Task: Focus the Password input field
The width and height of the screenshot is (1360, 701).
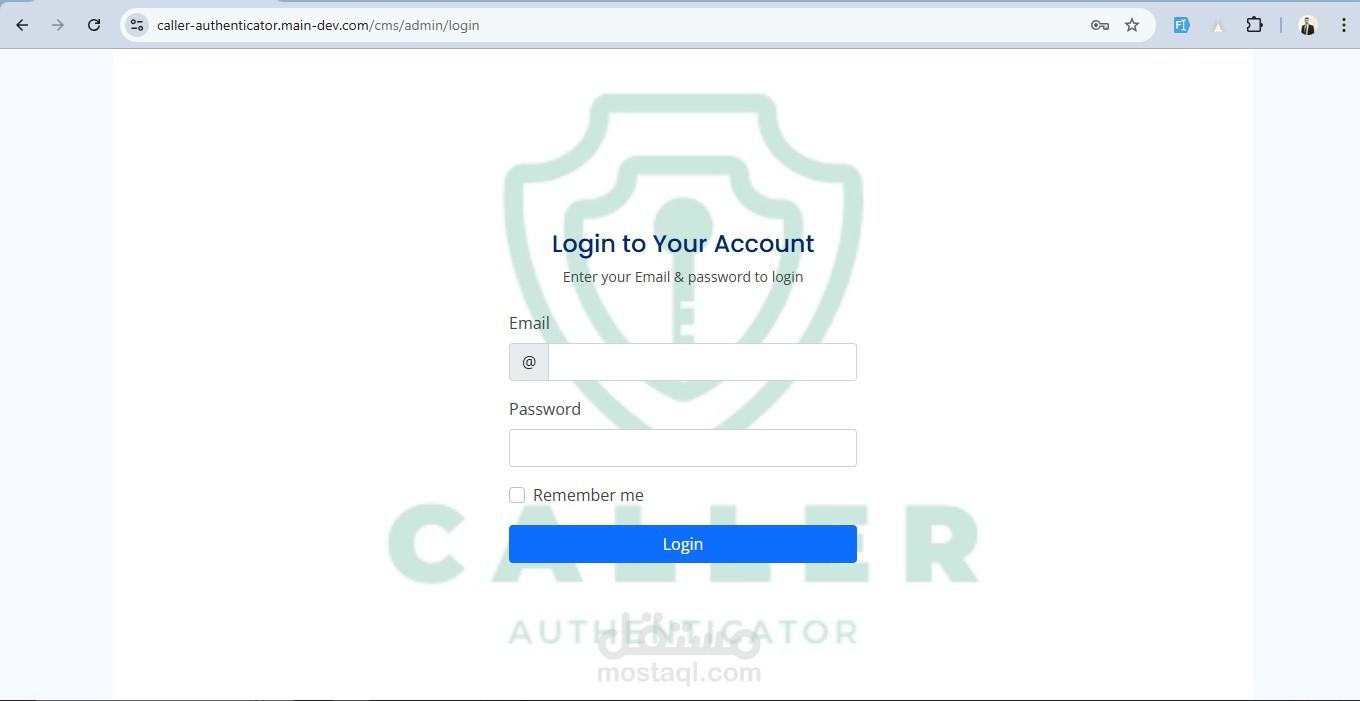Action: pos(683,448)
